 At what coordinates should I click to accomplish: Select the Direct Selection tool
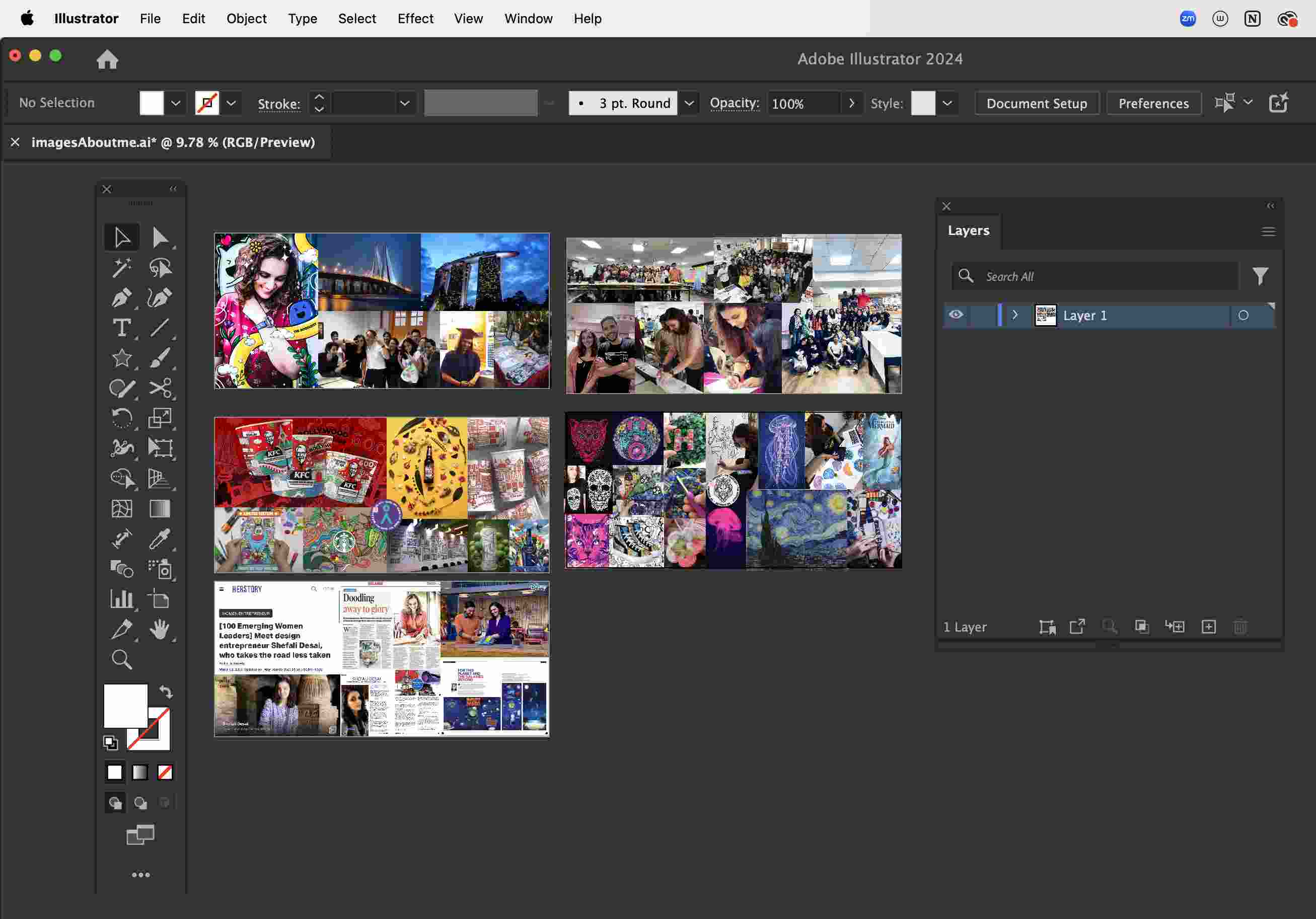click(160, 237)
